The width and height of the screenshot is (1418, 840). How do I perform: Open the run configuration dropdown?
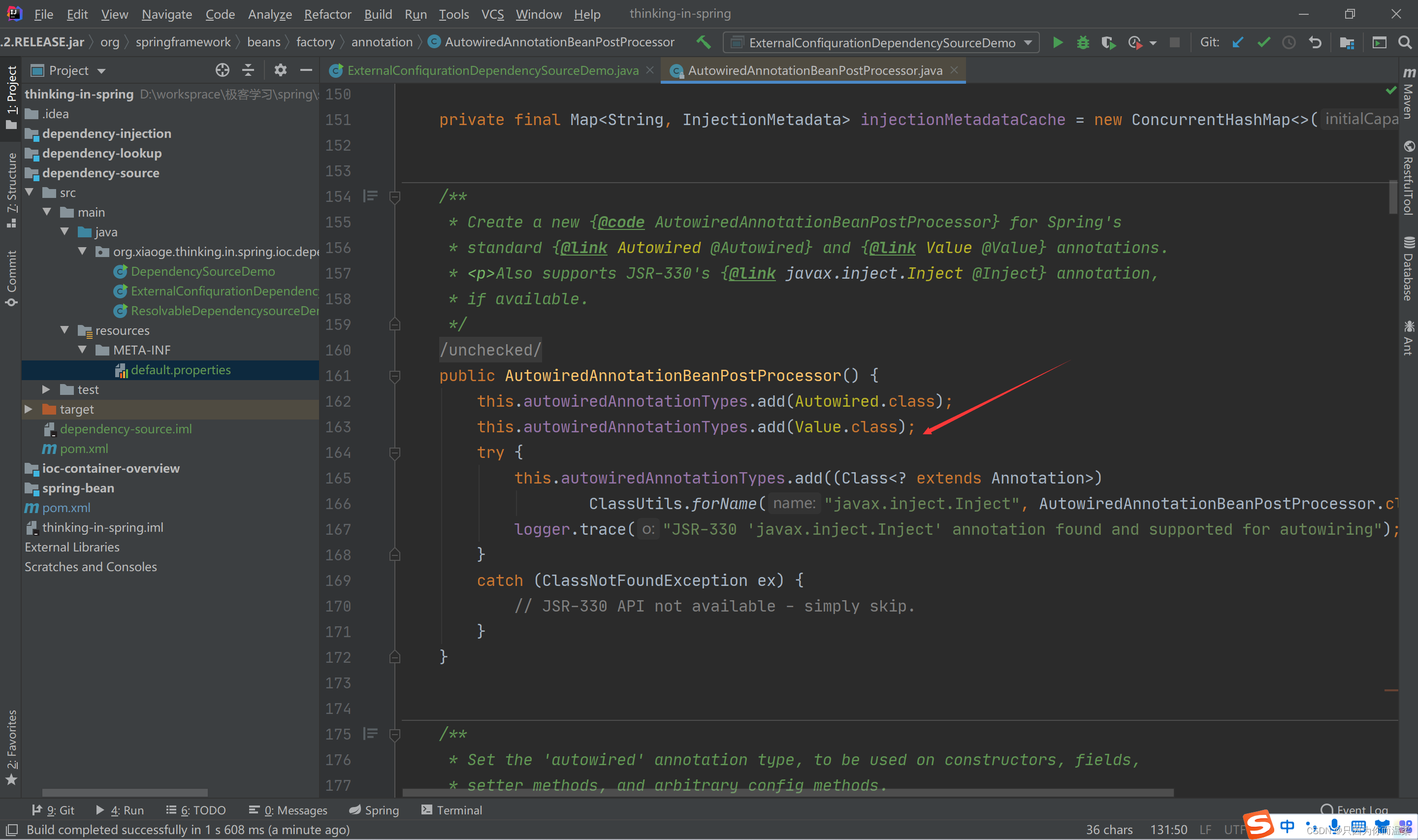881,42
